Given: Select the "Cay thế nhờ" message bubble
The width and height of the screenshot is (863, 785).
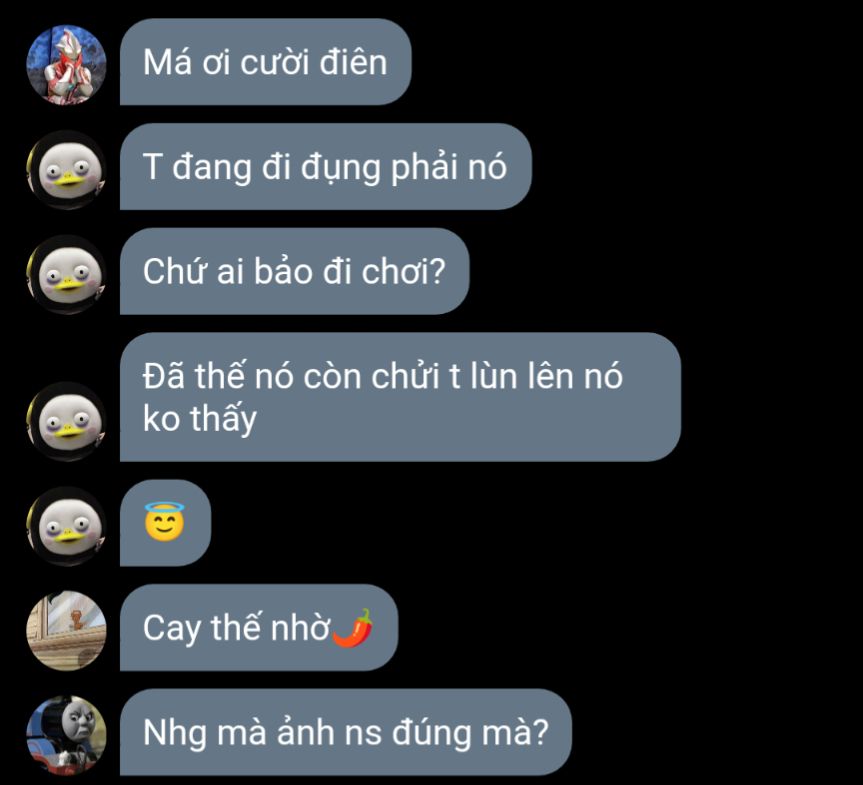Looking at the screenshot, I should tap(259, 627).
